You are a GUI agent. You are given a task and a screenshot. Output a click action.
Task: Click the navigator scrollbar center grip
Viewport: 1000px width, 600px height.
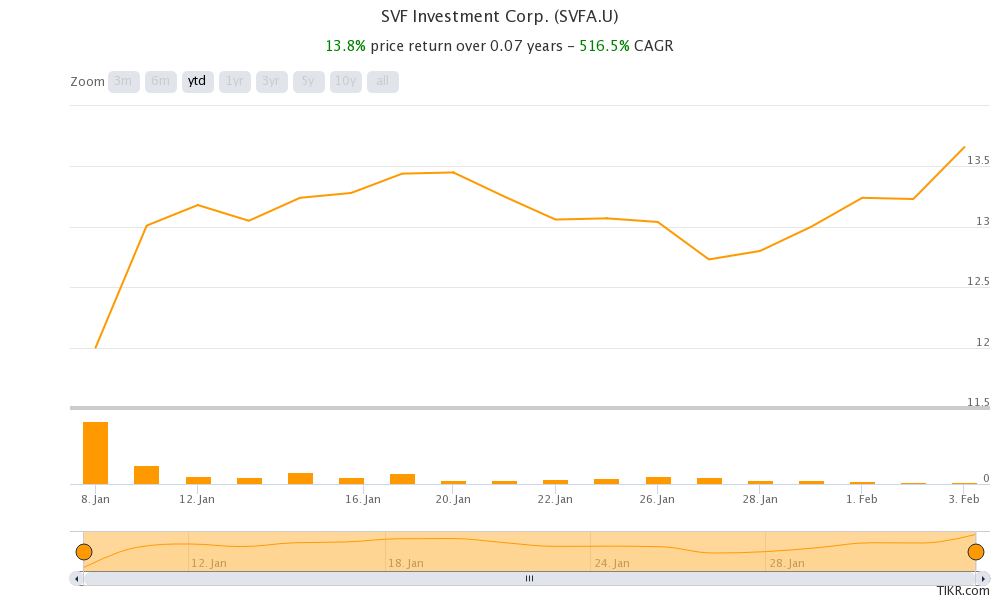click(529, 579)
